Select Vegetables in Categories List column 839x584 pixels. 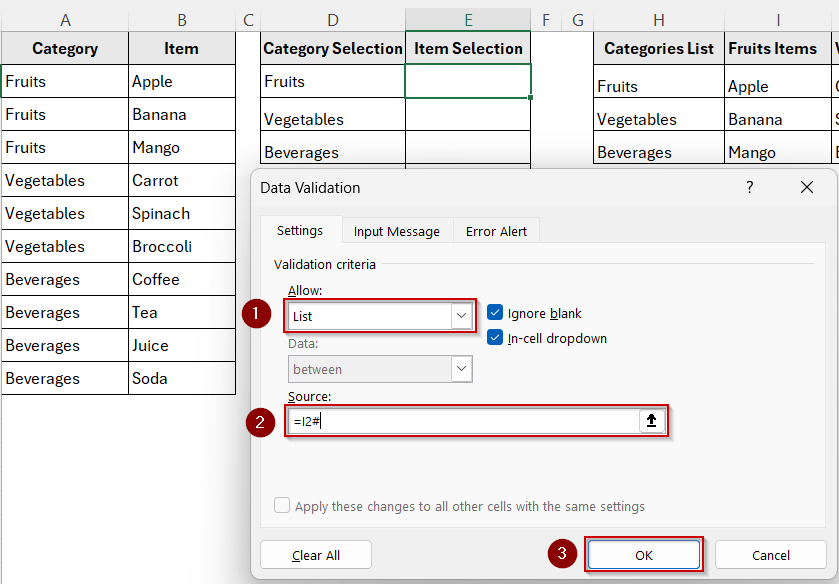659,115
